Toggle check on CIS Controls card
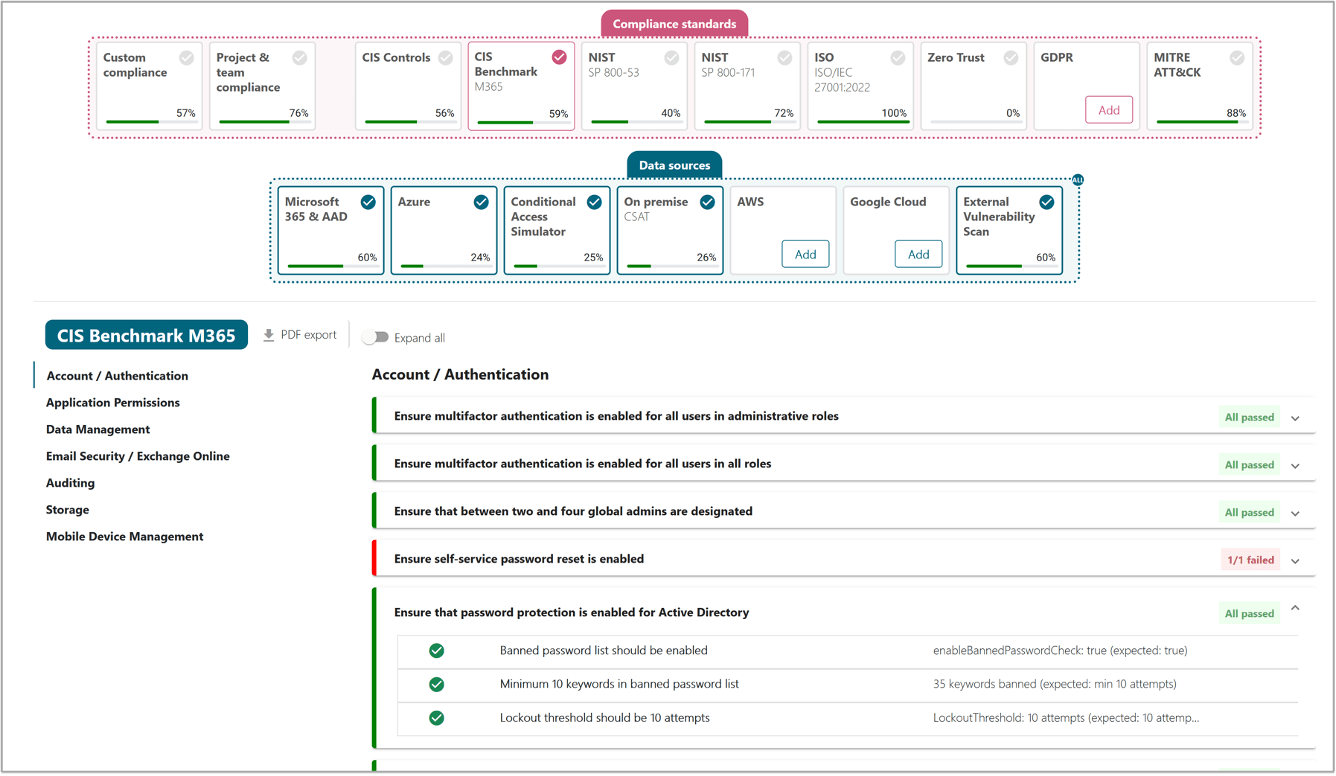 [446, 58]
